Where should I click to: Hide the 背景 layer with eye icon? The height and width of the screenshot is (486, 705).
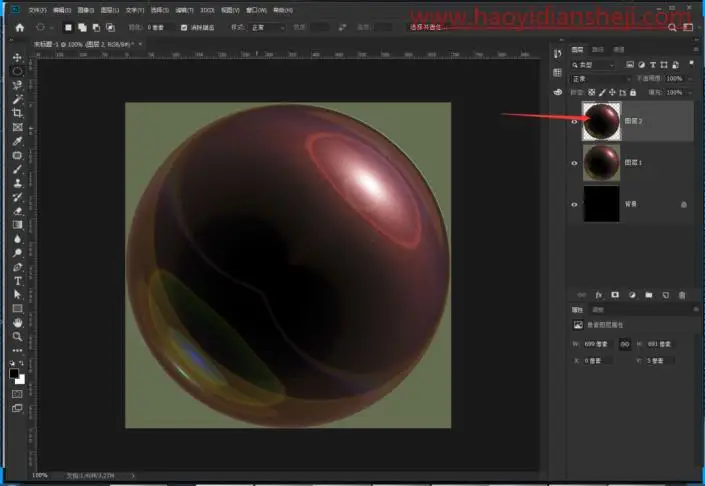click(574, 204)
